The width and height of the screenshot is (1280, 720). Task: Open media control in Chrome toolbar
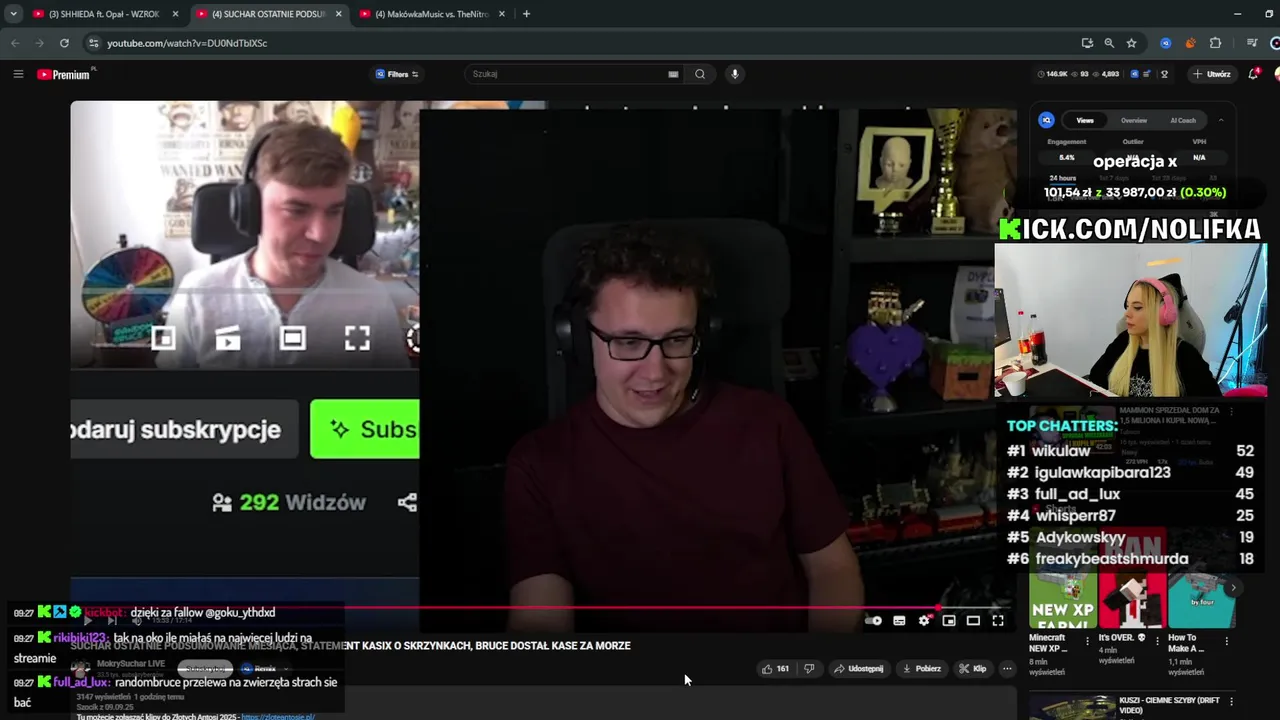tap(1252, 43)
